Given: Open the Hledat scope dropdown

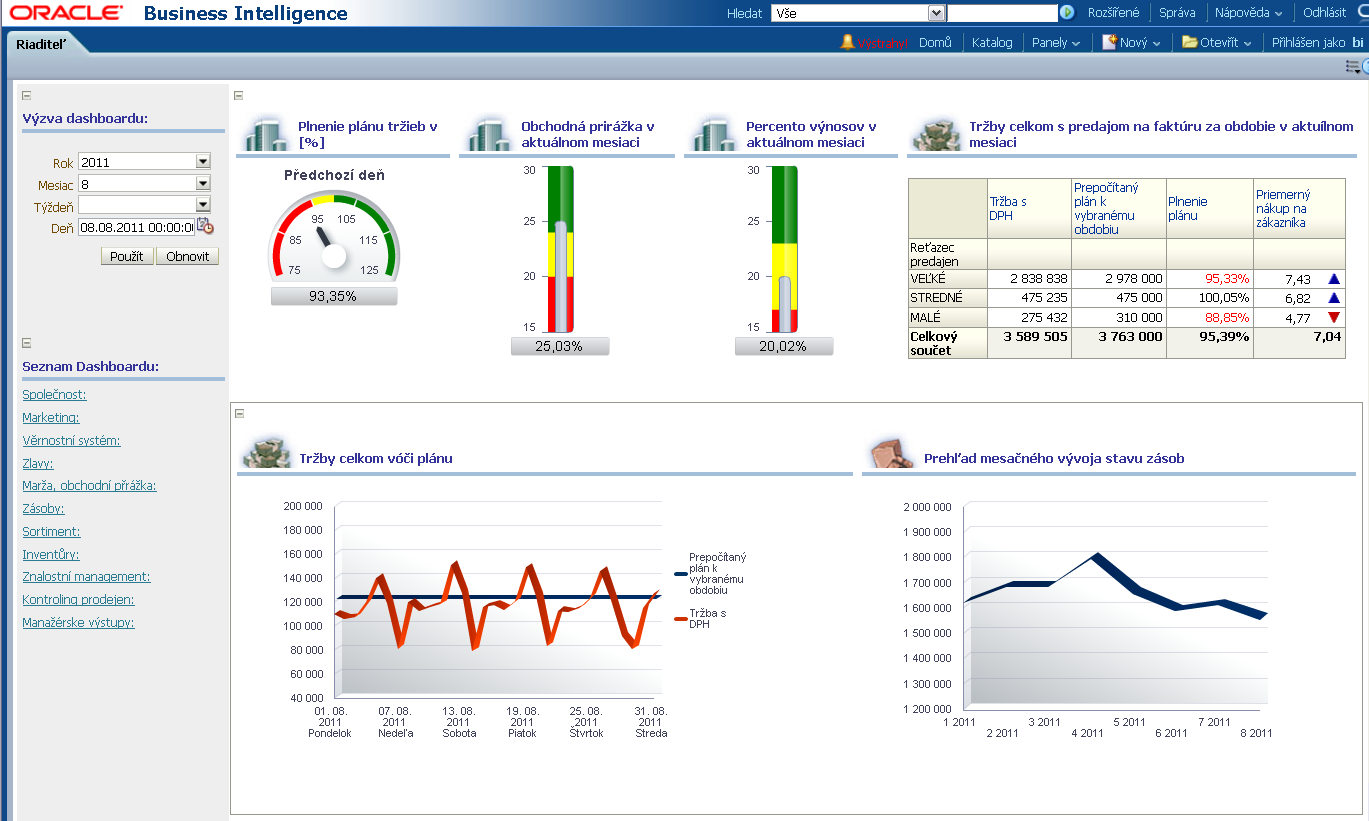Looking at the screenshot, I should coord(937,13).
